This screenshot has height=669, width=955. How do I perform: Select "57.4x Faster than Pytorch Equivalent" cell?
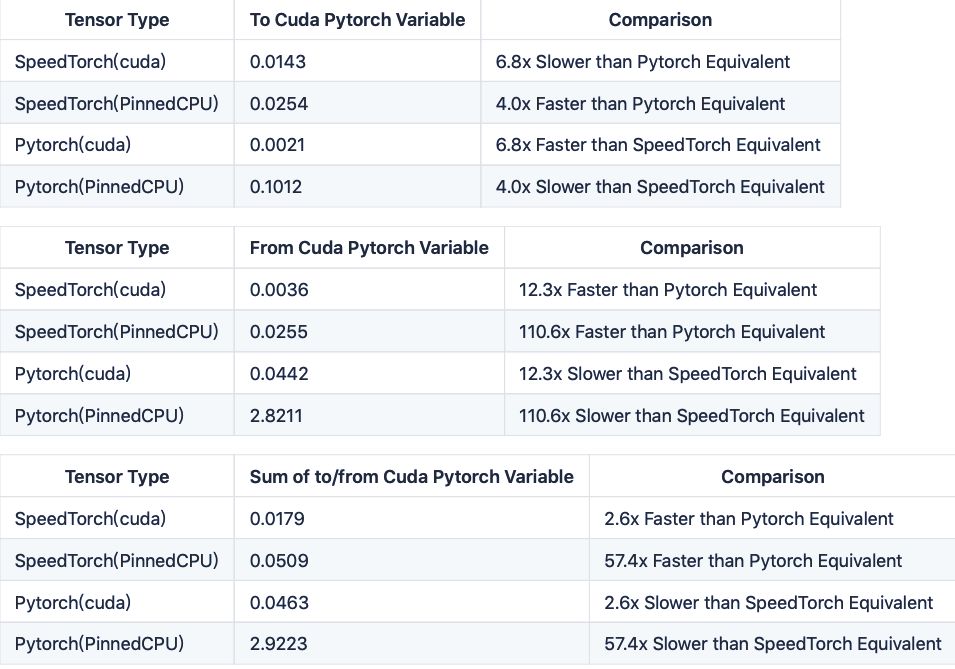[x=753, y=561]
